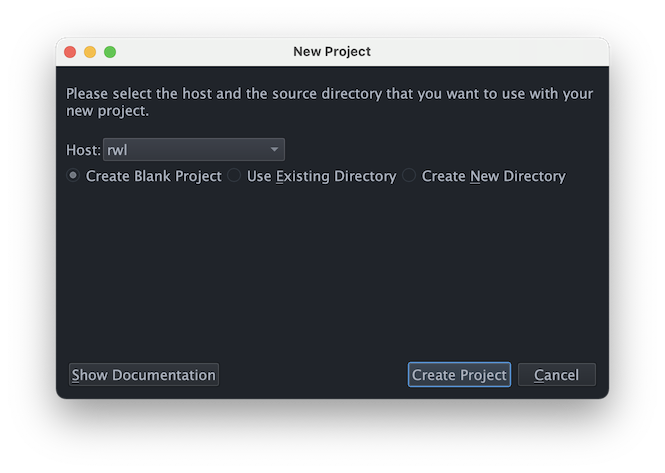Click the "Use Existing Directory" label text

click(321, 176)
